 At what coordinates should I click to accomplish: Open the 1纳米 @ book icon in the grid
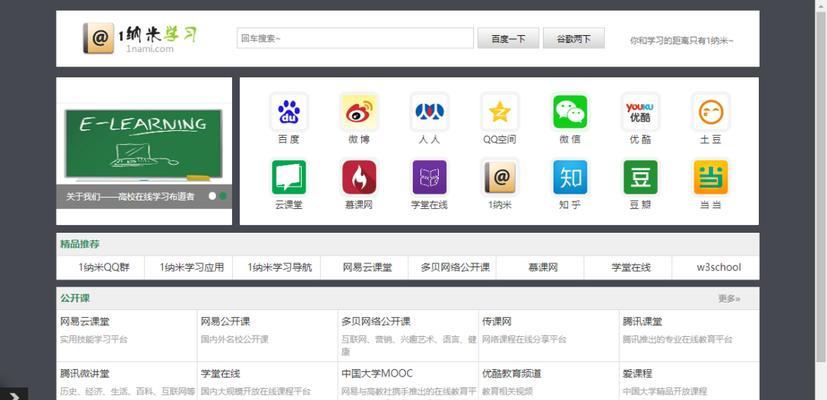(499, 177)
